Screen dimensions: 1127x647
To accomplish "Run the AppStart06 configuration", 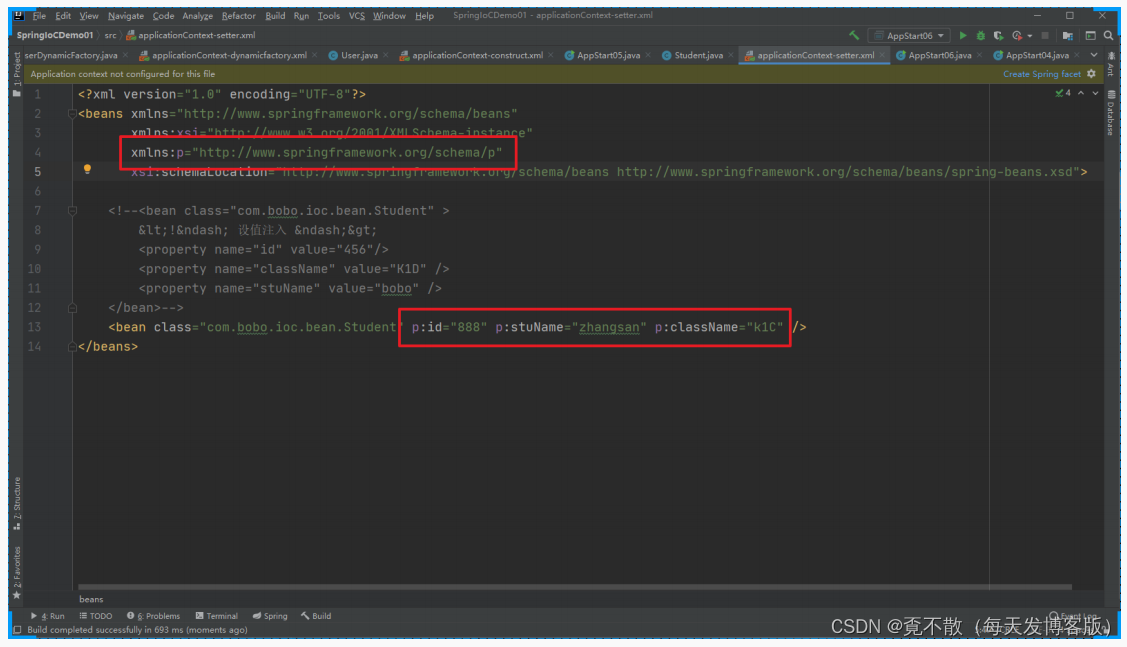I will click(963, 35).
